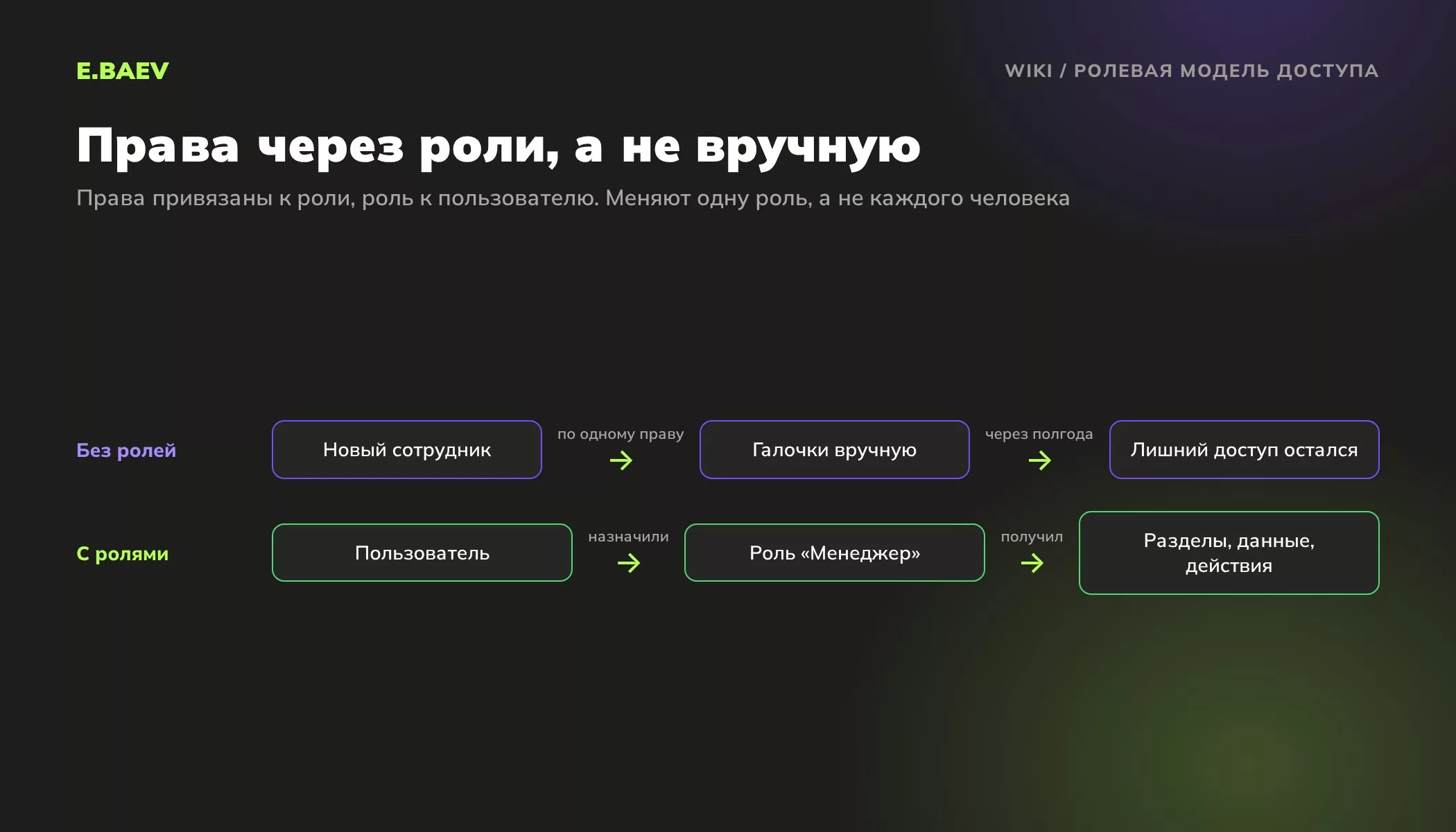Select the 'Роль «Менеджер»' box
Screen dimensions: 1456x832
tap(834, 553)
